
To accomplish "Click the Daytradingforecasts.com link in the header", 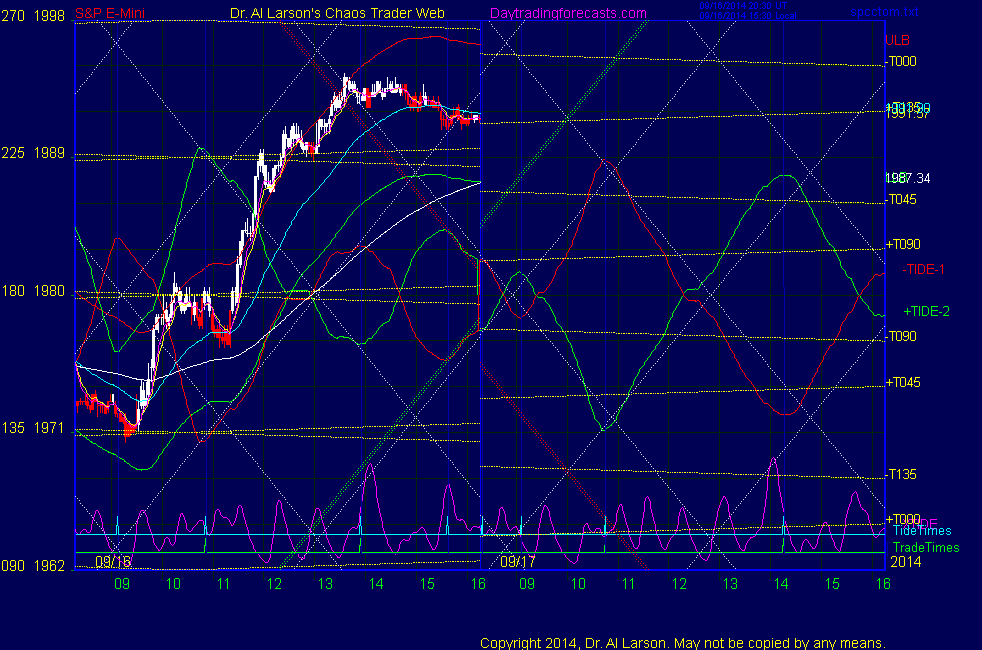I will point(567,13).
